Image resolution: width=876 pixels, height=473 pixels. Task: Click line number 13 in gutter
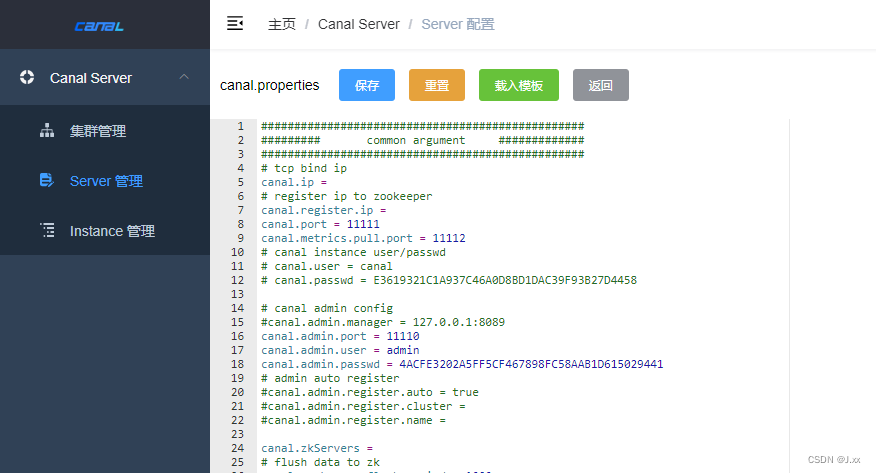[x=238, y=294]
